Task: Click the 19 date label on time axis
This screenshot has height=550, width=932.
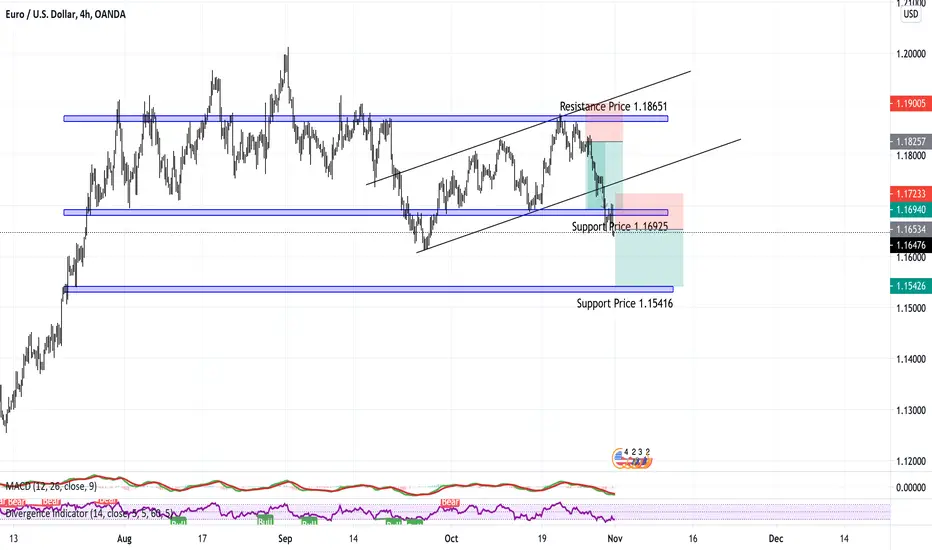Action: click(541, 539)
